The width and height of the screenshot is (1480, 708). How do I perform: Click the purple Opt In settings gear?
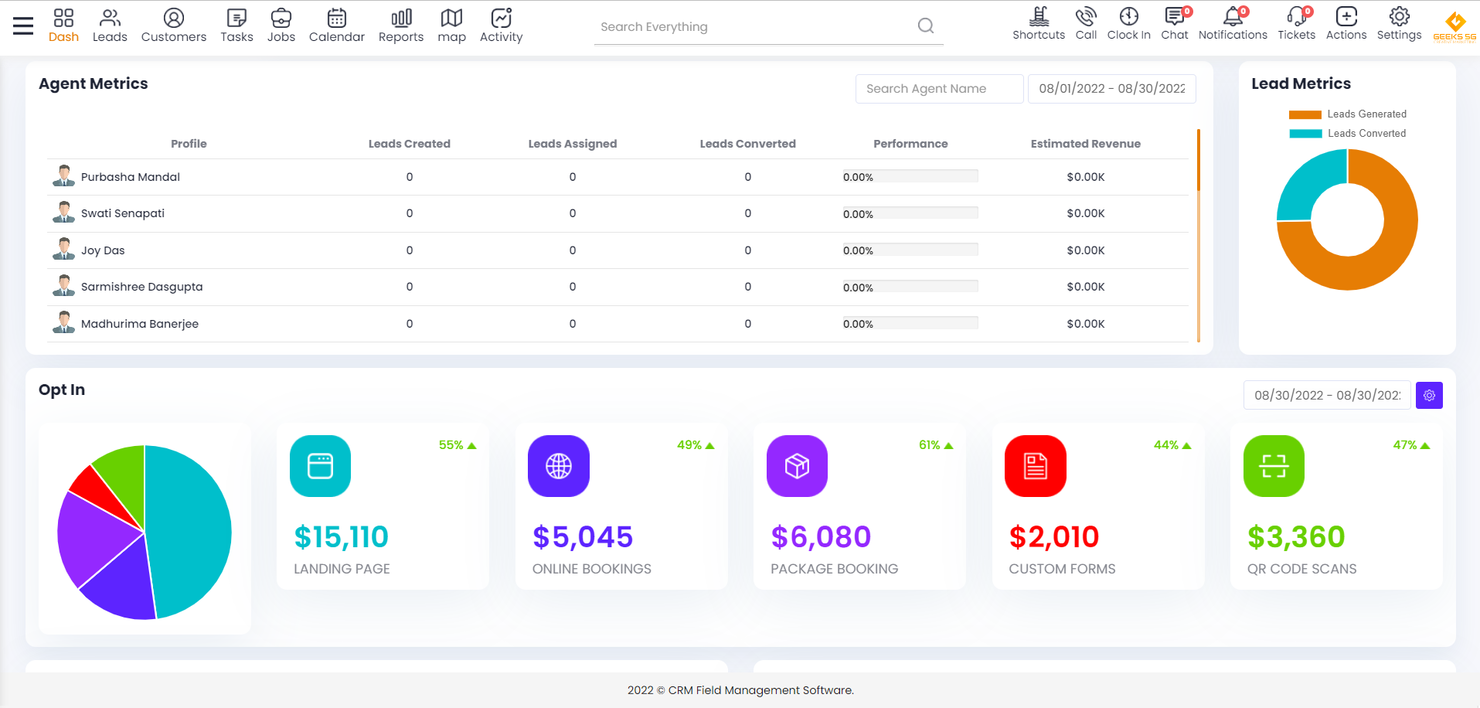[1429, 395]
